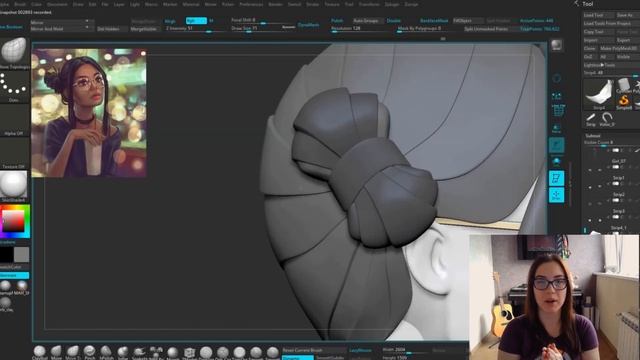640x360 pixels.
Task: Open the Texture Off selector
Action: coord(14,152)
